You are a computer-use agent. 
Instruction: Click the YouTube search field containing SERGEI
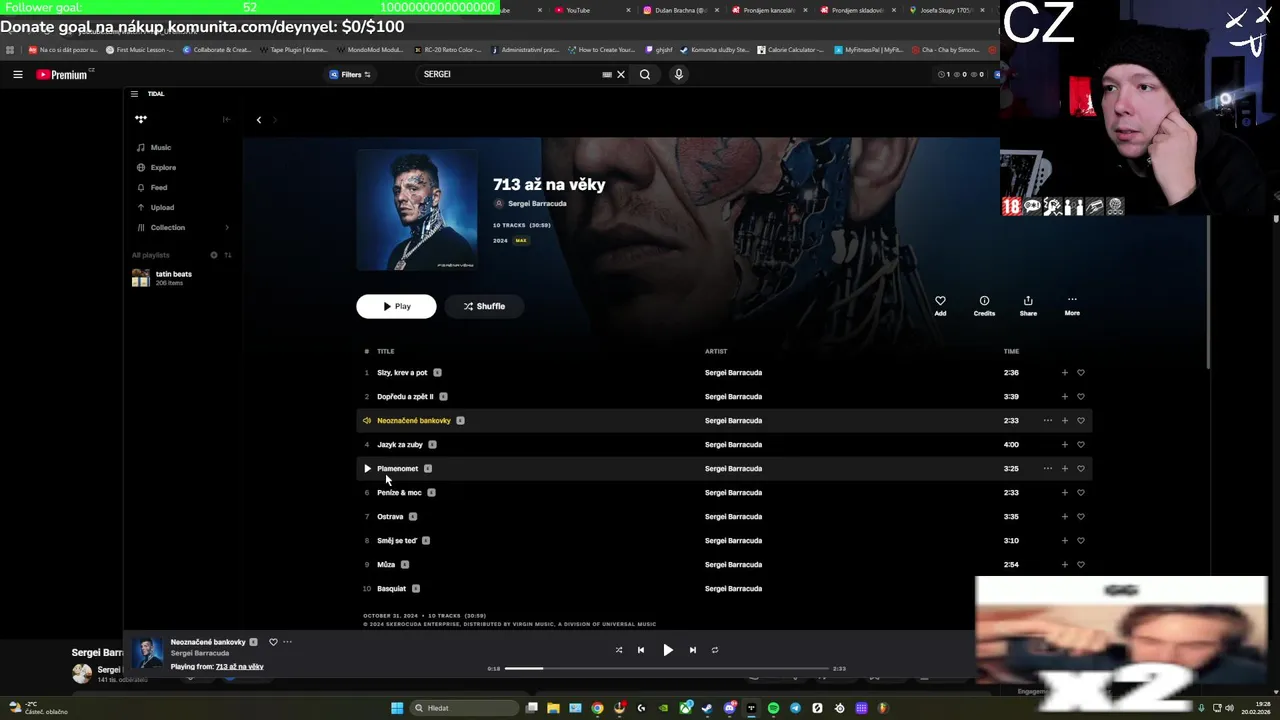[x=510, y=74]
